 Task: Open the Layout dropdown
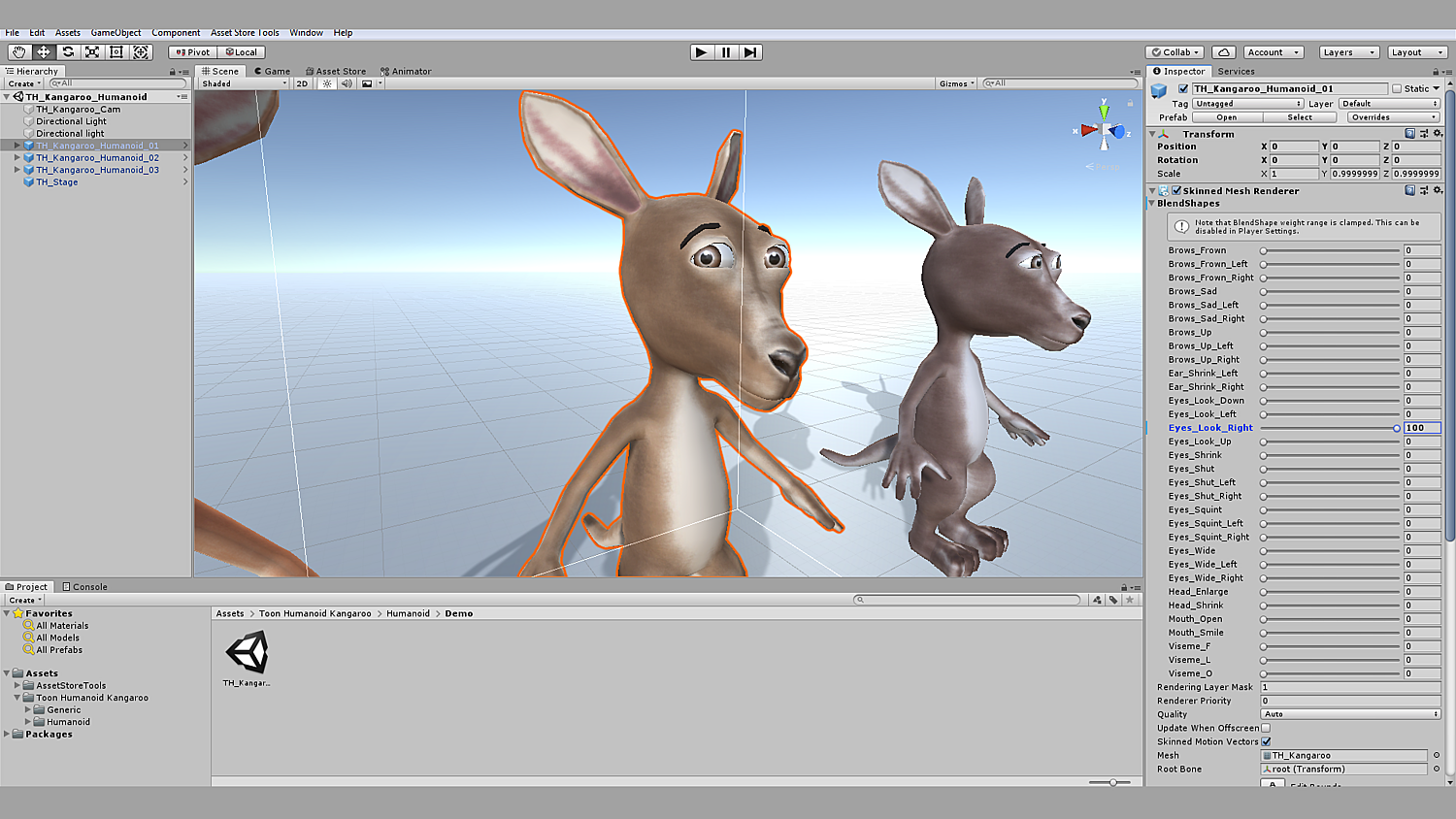pyautogui.click(x=1416, y=52)
